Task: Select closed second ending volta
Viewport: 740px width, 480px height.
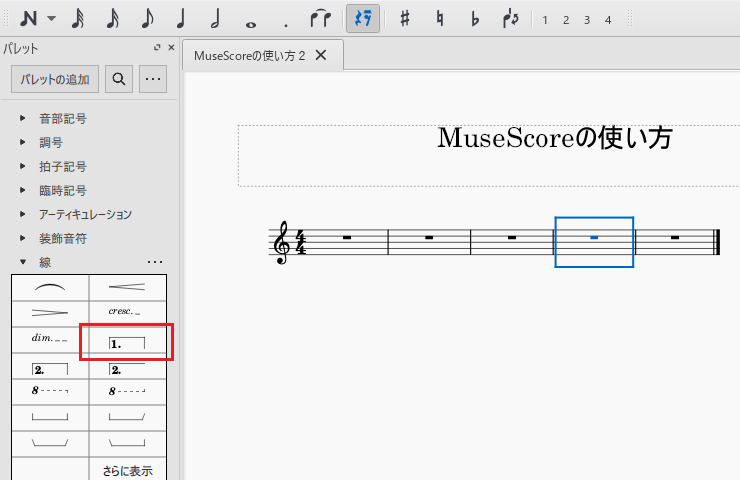Action: click(50, 366)
